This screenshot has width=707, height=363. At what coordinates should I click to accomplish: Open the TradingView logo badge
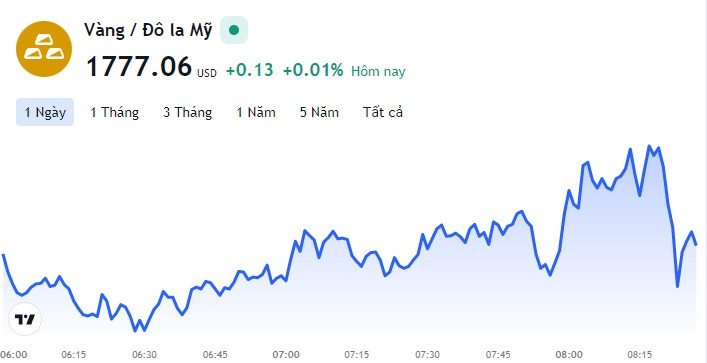(25, 319)
